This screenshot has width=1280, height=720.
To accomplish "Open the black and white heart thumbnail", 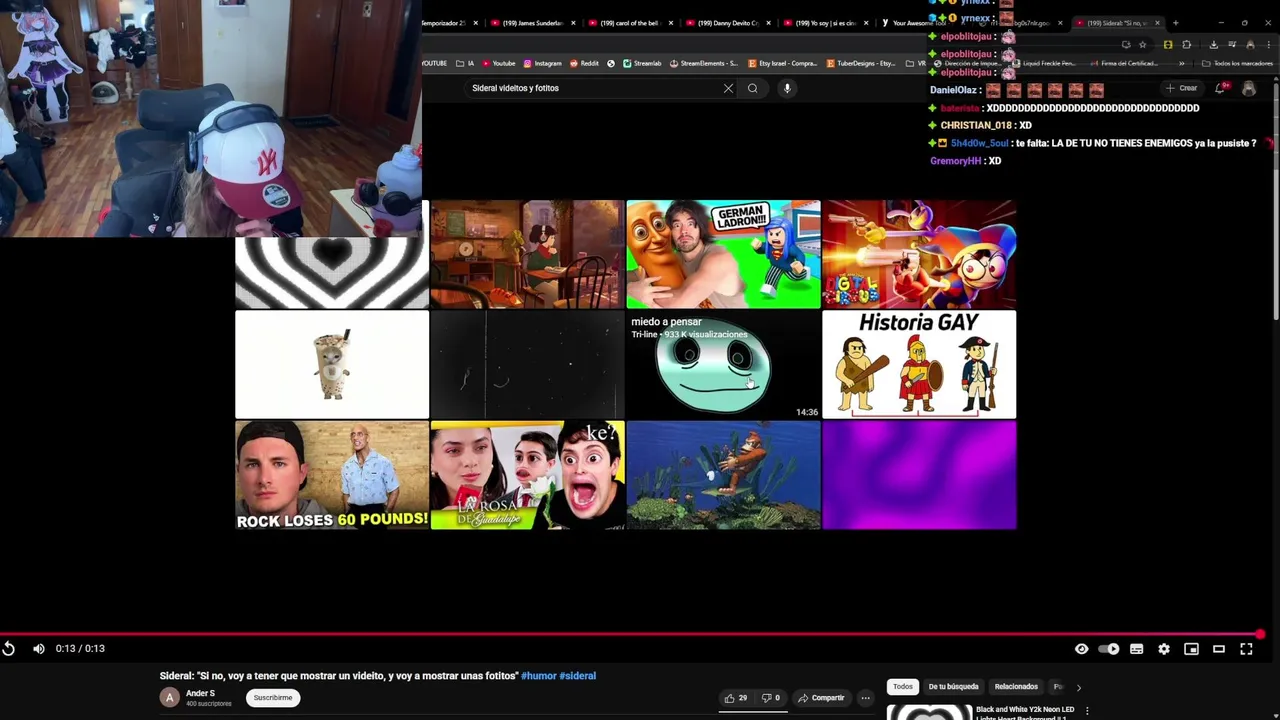I will pyautogui.click(x=332, y=273).
